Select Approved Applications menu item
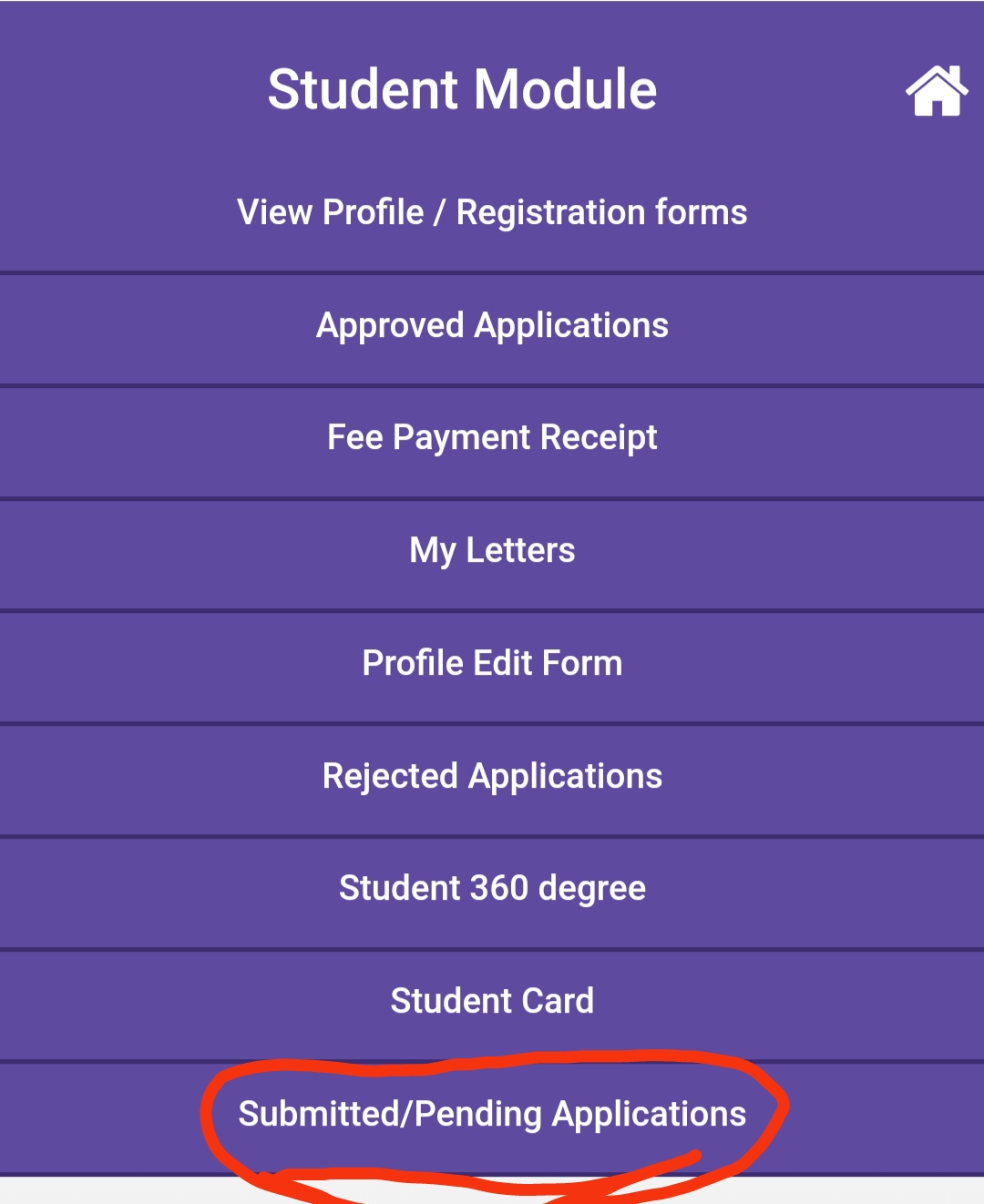 click(x=492, y=325)
